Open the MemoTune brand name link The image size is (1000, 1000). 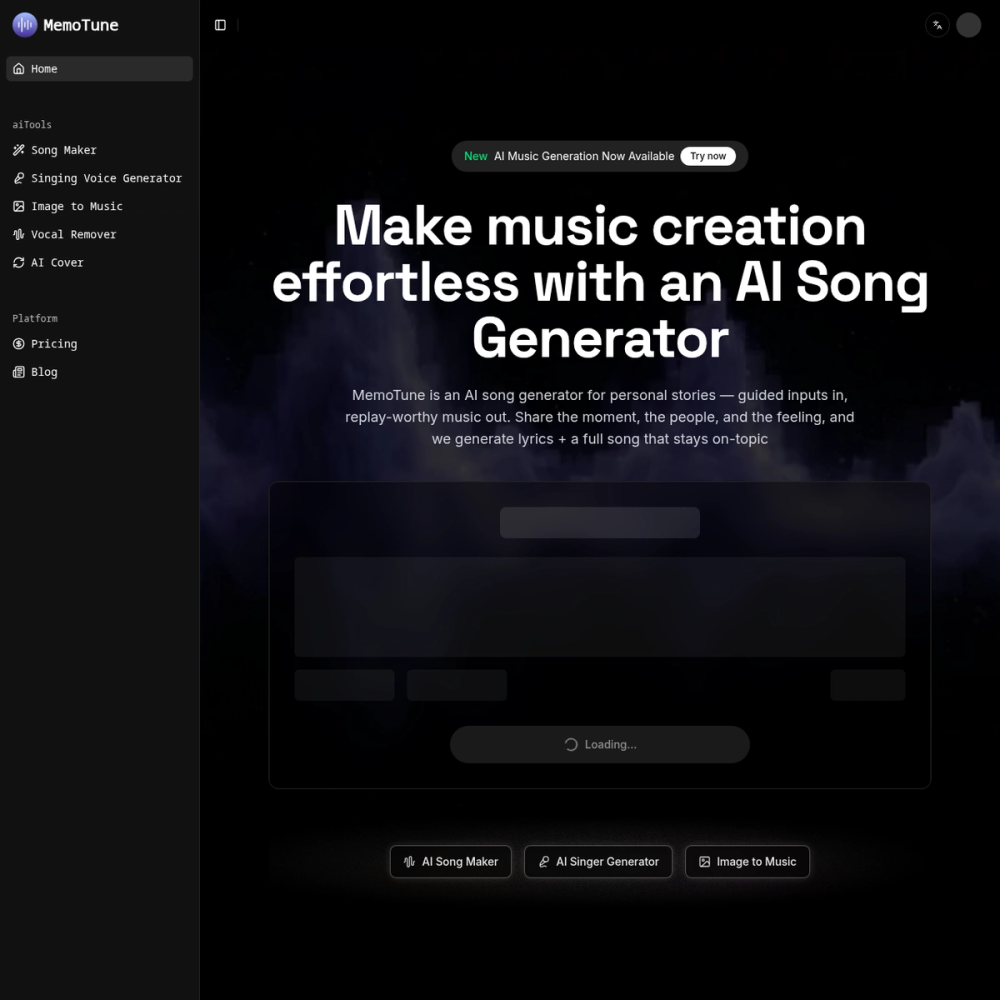click(x=80, y=25)
